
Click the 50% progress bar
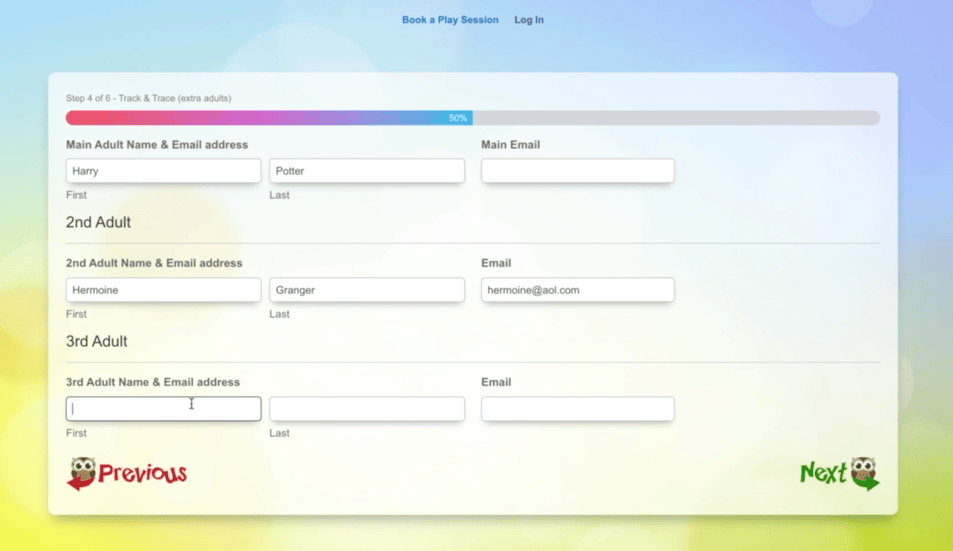(473, 118)
